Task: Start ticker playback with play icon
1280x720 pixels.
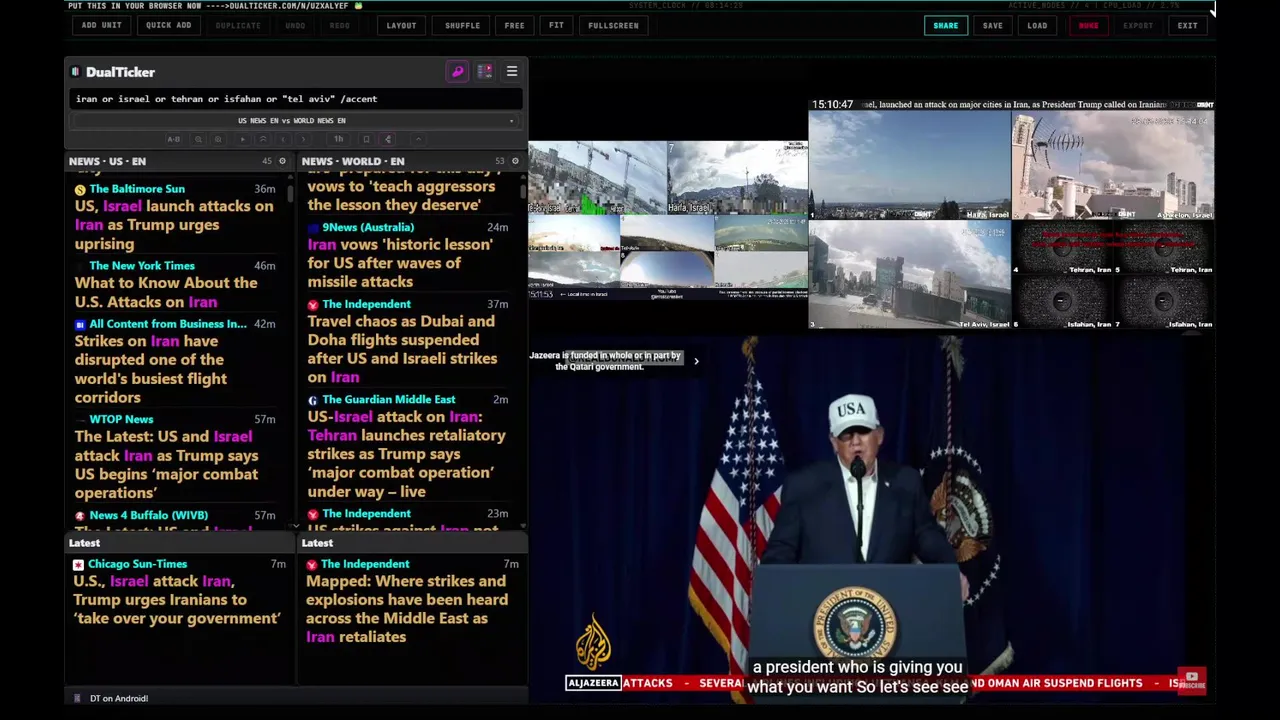Action: pos(243,139)
